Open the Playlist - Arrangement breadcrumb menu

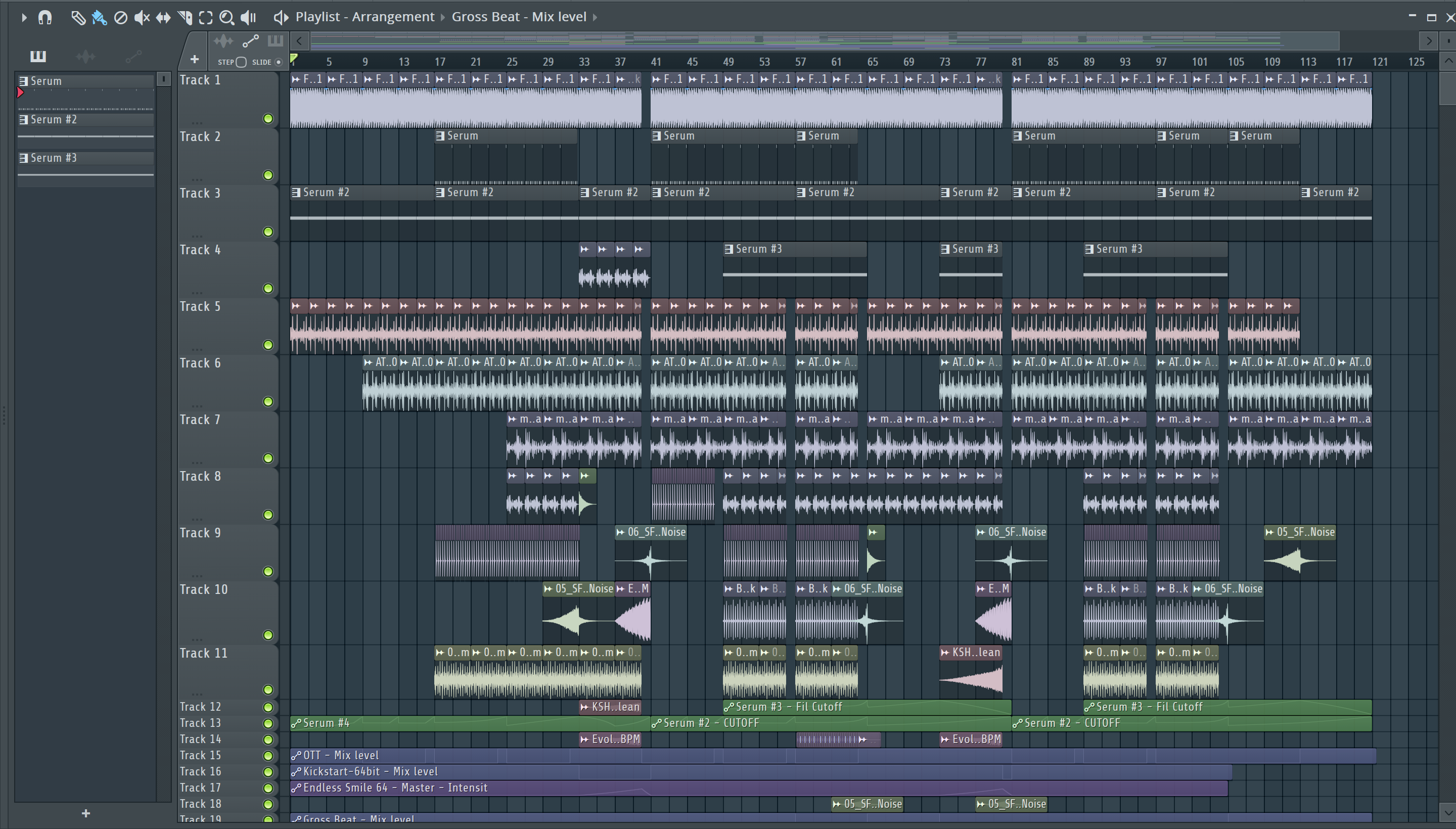[365, 17]
